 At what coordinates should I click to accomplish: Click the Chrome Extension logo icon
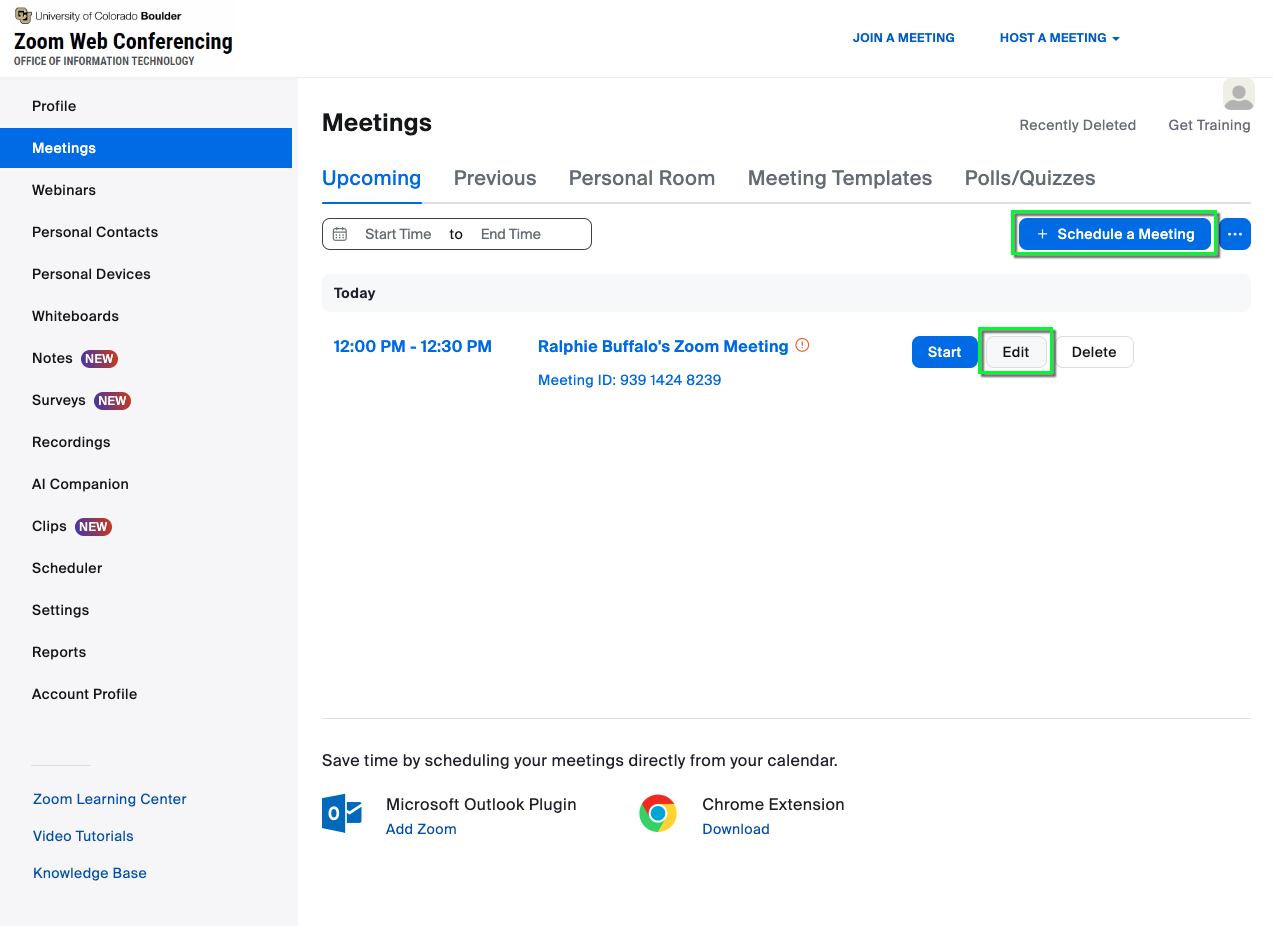click(x=658, y=814)
